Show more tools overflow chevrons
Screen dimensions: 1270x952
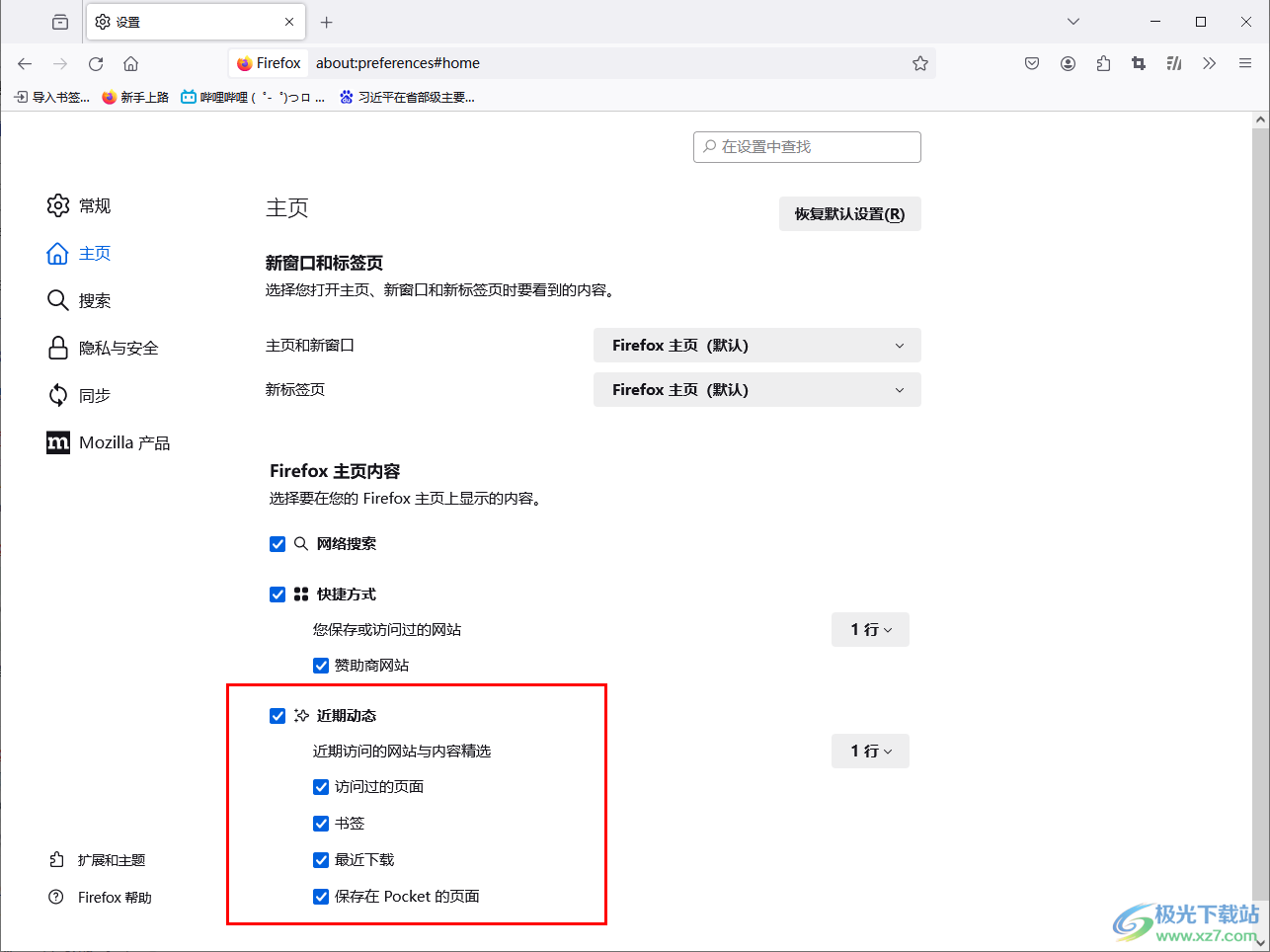point(1210,63)
